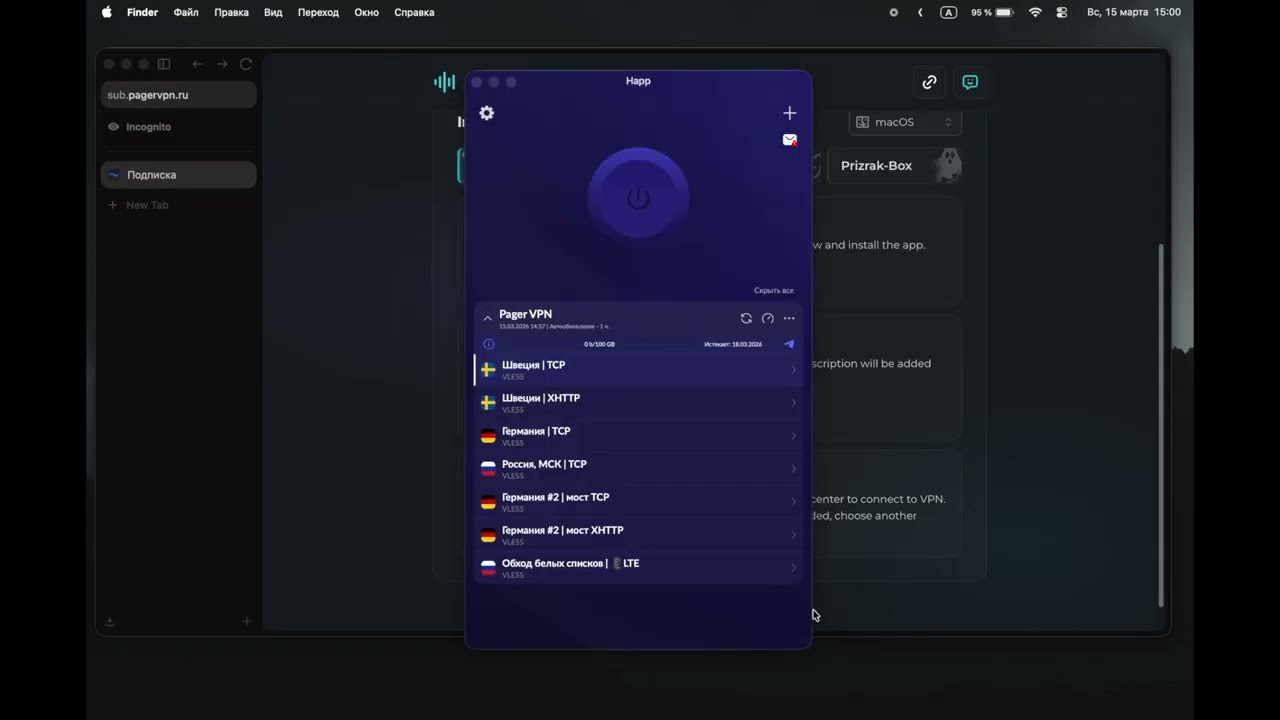Screen dimensions: 1280x720
Task: Open details chevron for Швеция | XHTTP
Action: pos(794,403)
